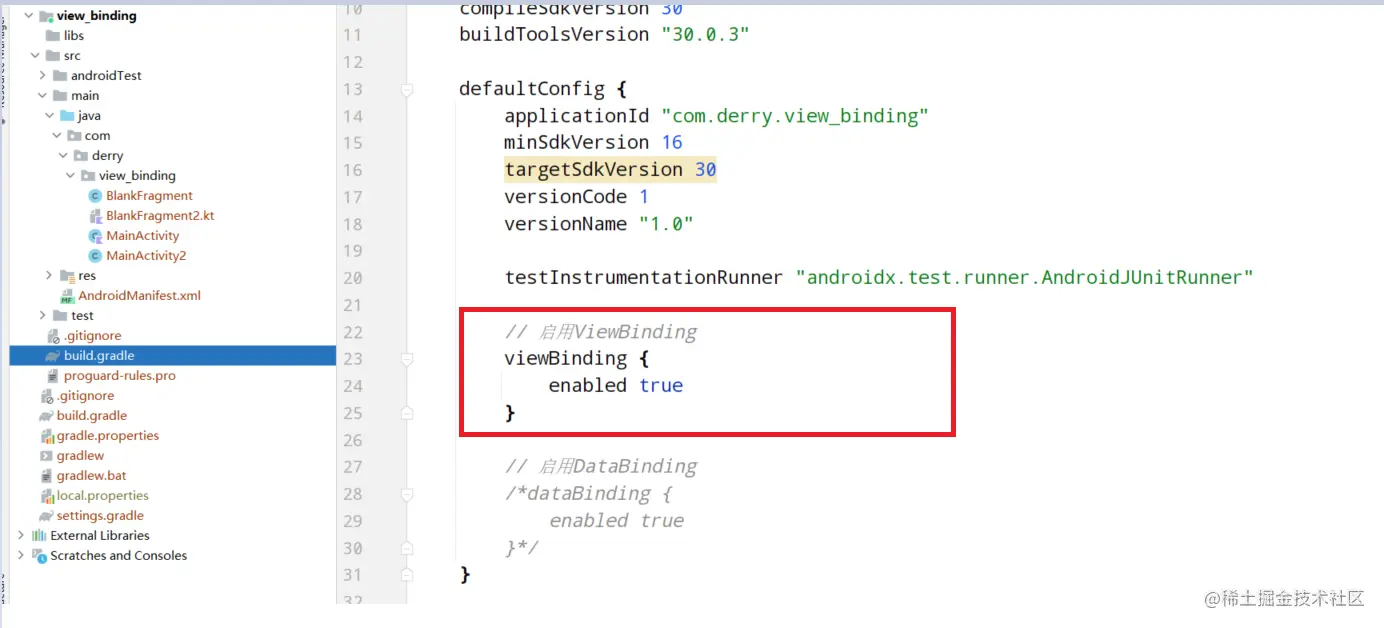Click the highlighted build.gradle elephant icon
Image resolution: width=1384 pixels, height=628 pixels.
[x=53, y=356]
